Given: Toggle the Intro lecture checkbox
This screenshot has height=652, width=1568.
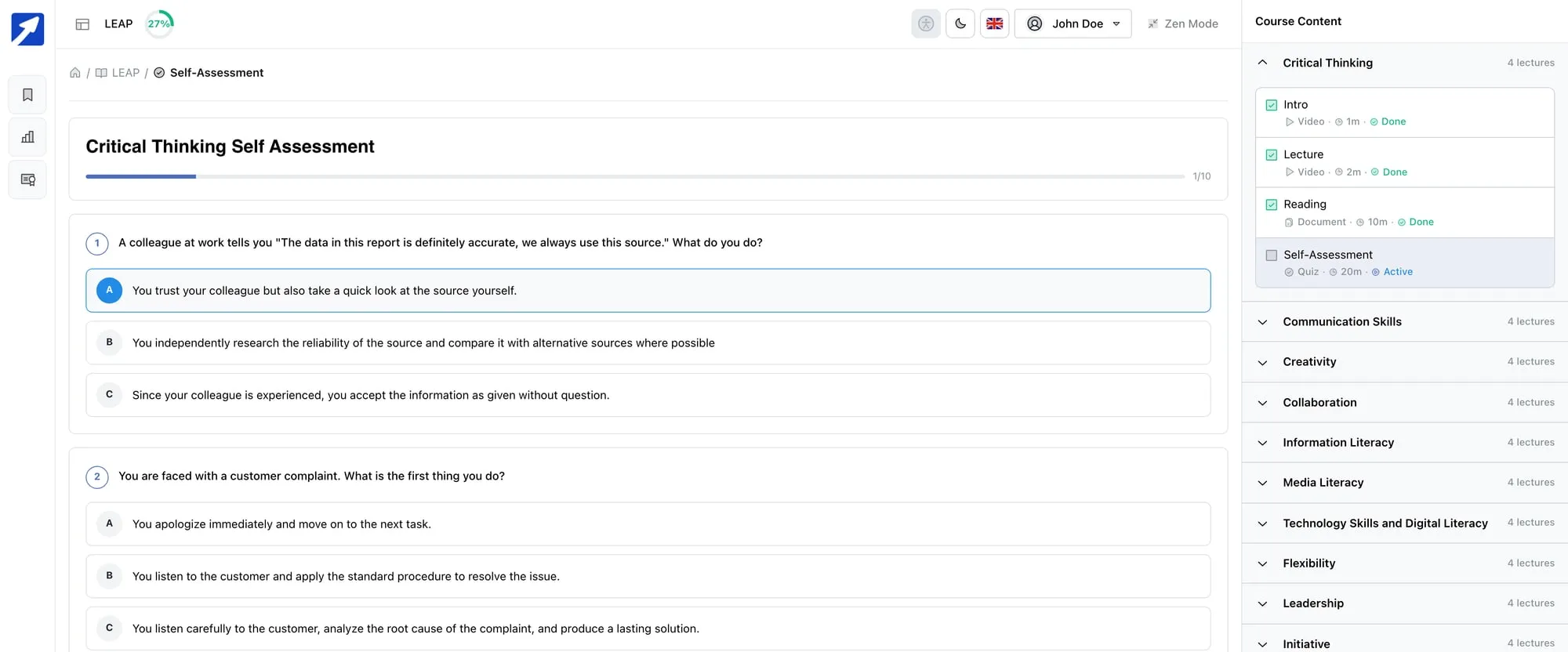Looking at the screenshot, I should 1272,105.
